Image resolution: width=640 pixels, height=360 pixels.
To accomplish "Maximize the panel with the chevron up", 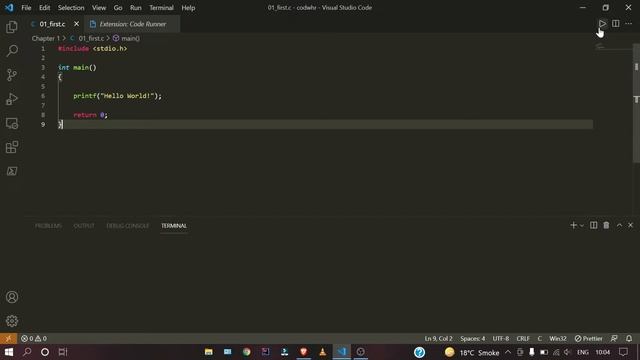I will coord(619,225).
